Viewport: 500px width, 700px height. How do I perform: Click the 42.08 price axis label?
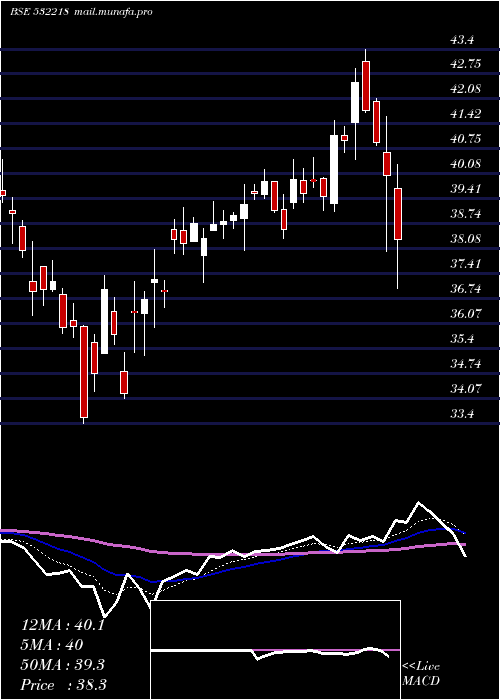466,89
